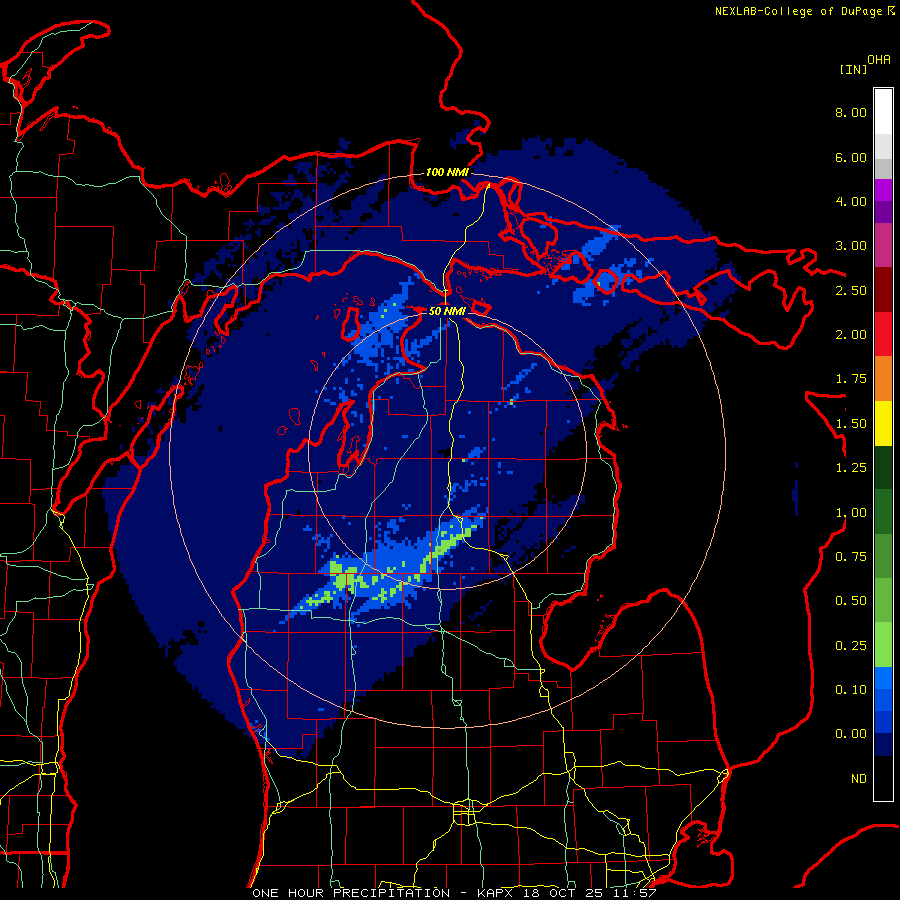Viewport: 900px width, 900px height.
Task: Select the orange legend swatch
Action: 883,379
